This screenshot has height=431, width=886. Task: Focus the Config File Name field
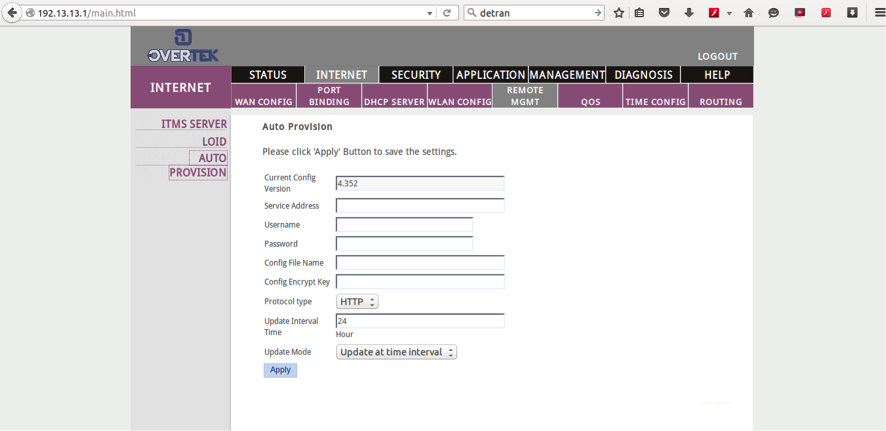click(x=420, y=263)
